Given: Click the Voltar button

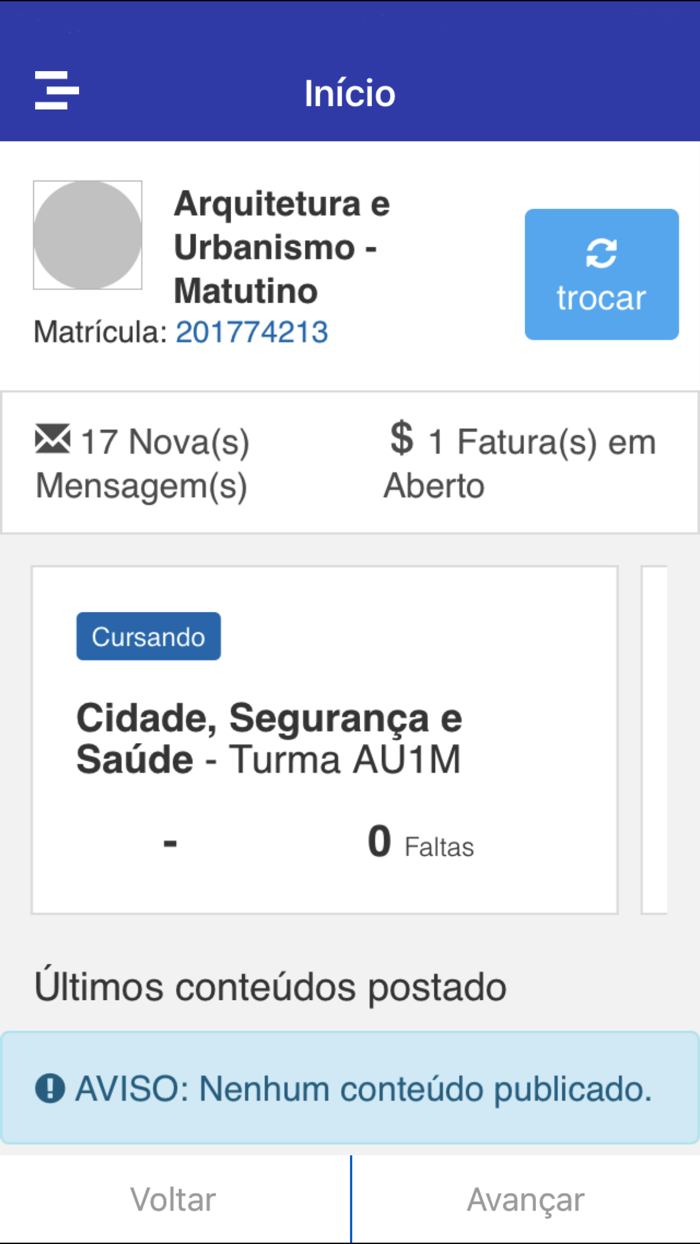Looking at the screenshot, I should [171, 1198].
